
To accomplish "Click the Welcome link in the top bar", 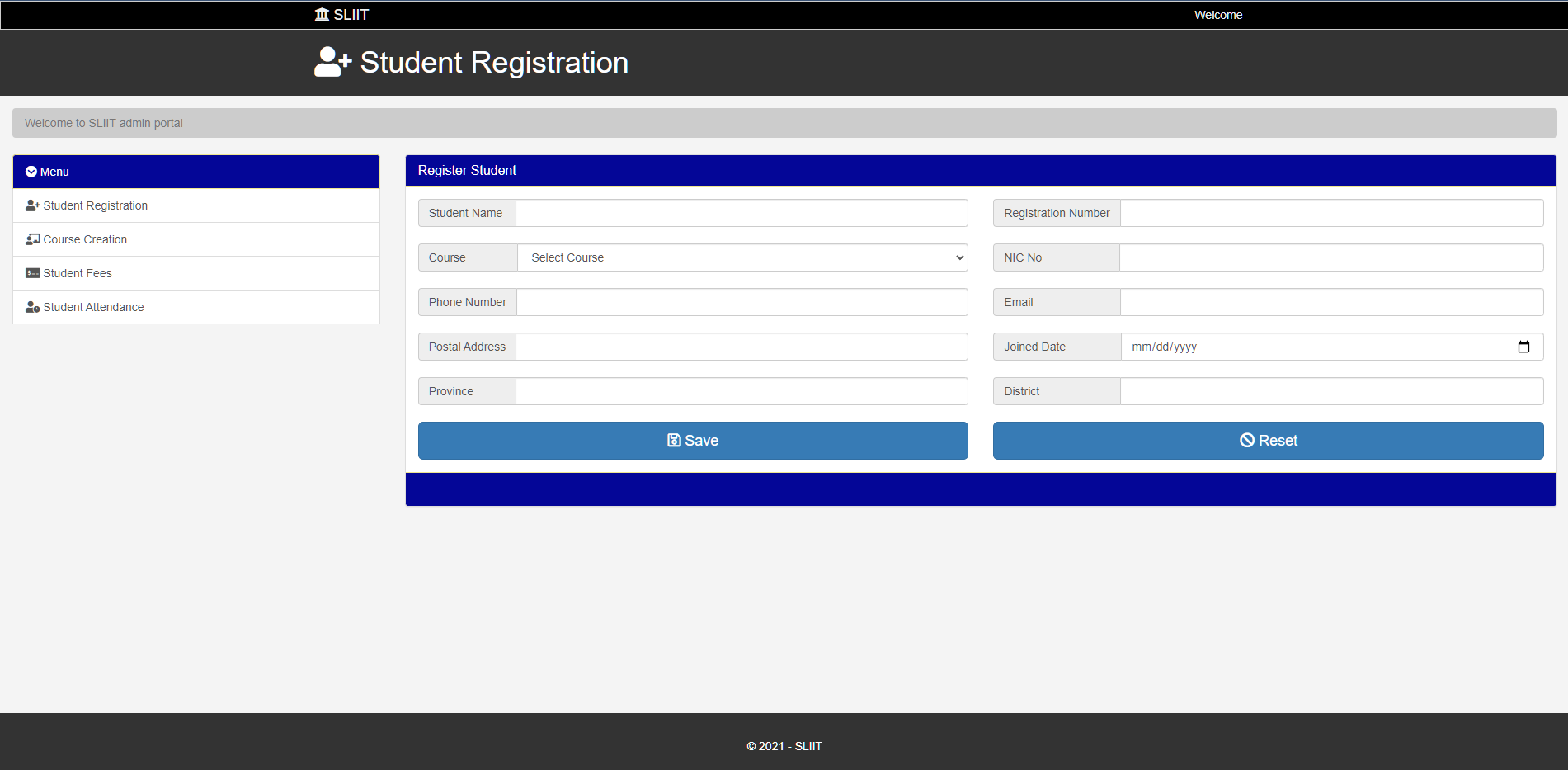I will point(1217,14).
